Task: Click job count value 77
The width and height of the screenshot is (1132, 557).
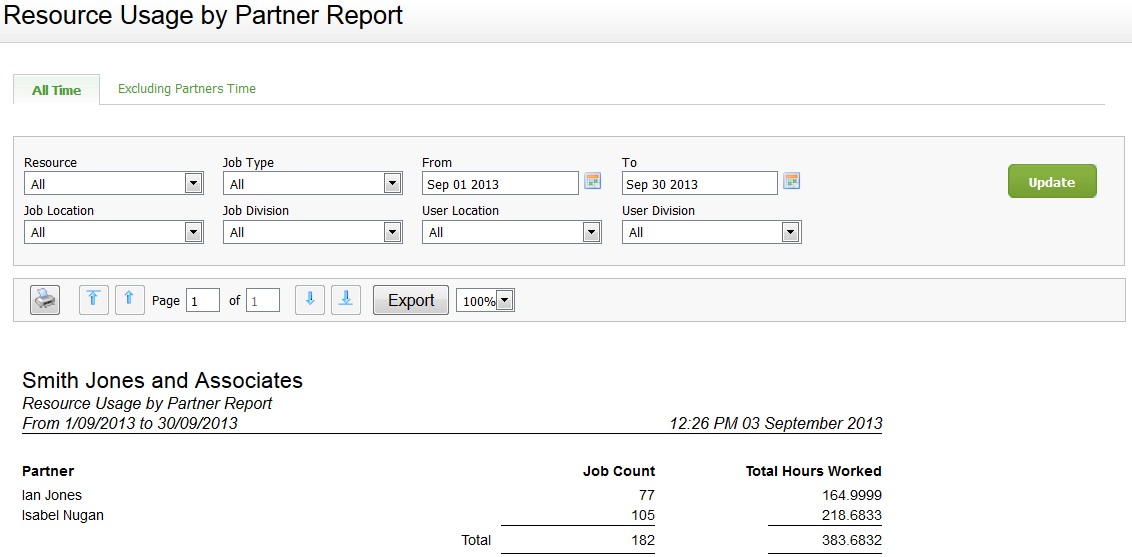Action: click(647, 495)
